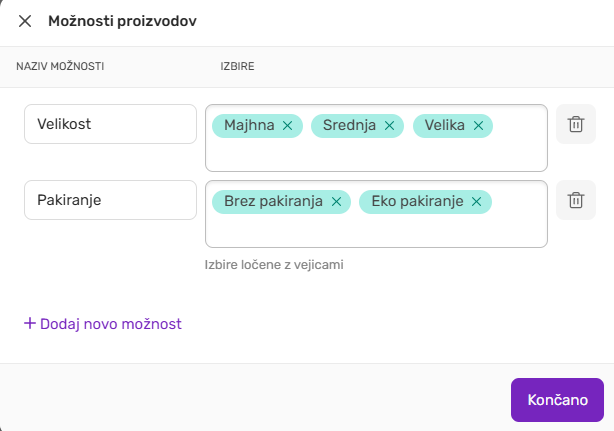Remove the Majhna tag
Viewport: 614px width, 431px height.
pyautogui.click(x=287, y=126)
